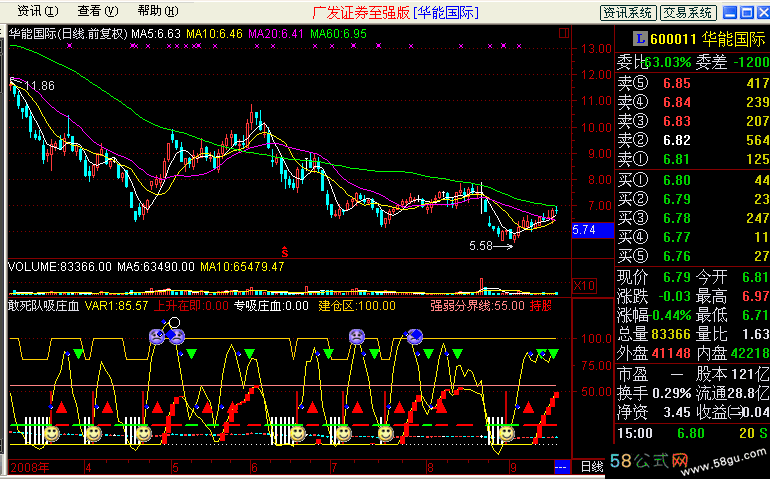770x479 pixels.
Task: Click the X10 volume scale label
Action: point(584,285)
